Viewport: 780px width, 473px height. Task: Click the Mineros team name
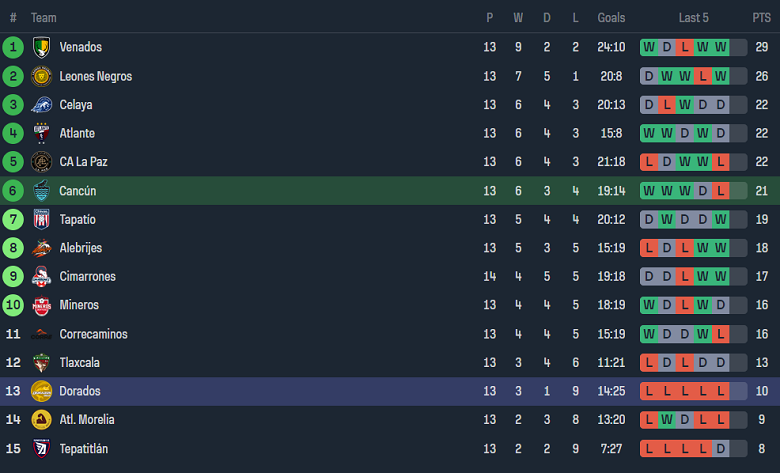tap(79, 305)
